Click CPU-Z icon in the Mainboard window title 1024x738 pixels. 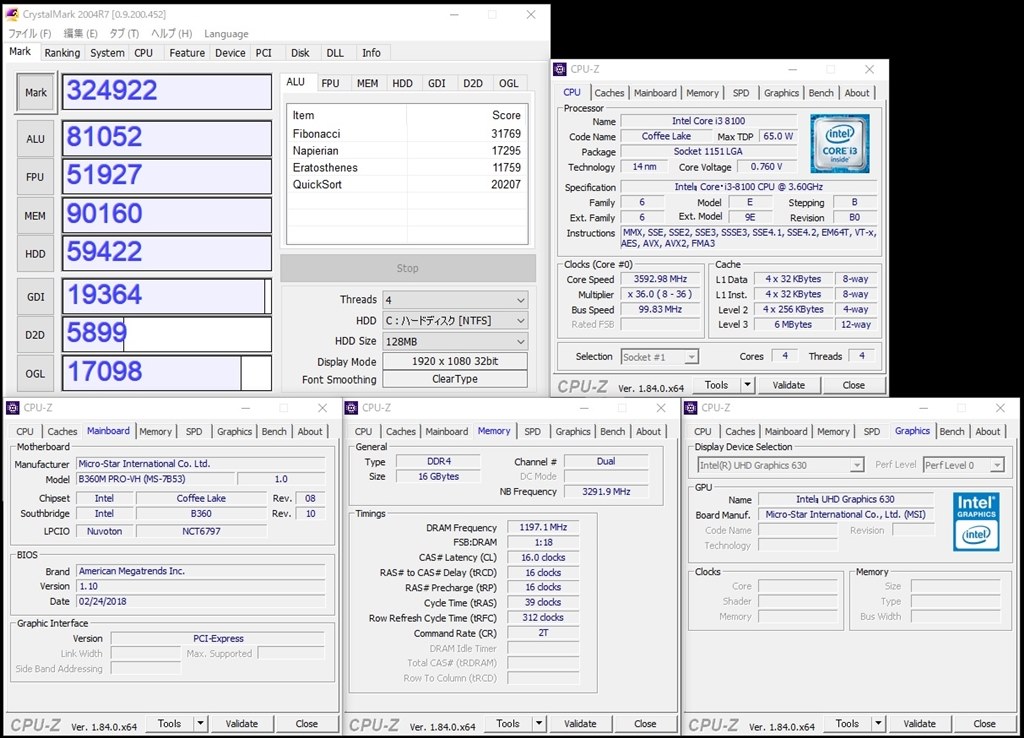click(12, 408)
